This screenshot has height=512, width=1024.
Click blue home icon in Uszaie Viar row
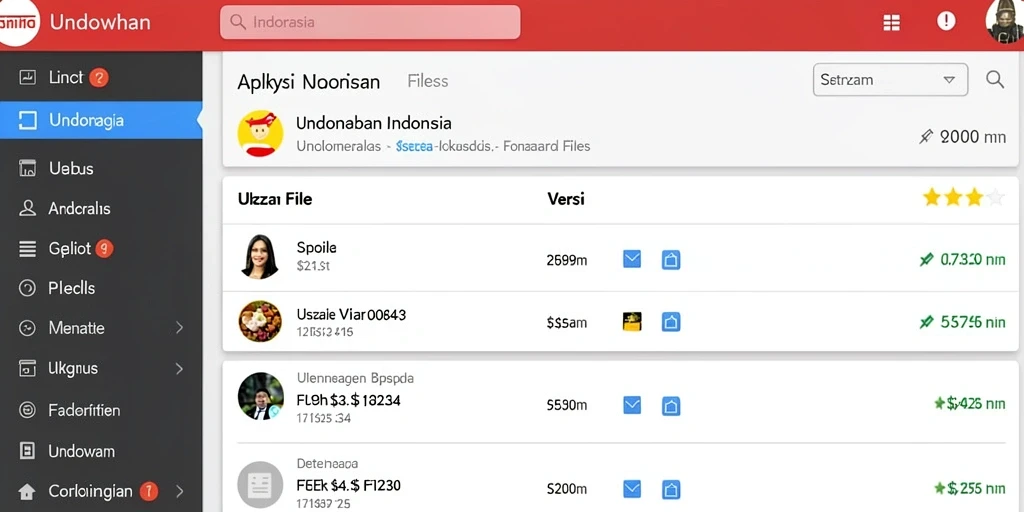click(x=671, y=321)
